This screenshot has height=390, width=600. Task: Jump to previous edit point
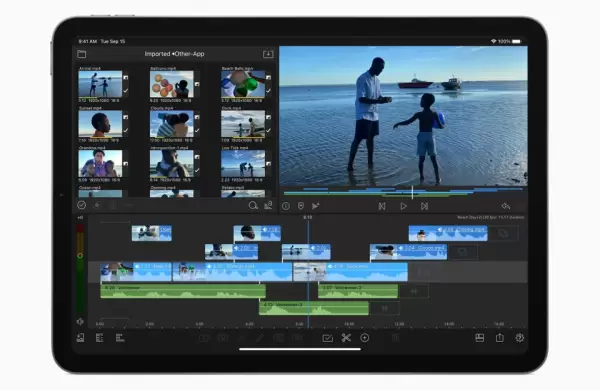pos(382,206)
